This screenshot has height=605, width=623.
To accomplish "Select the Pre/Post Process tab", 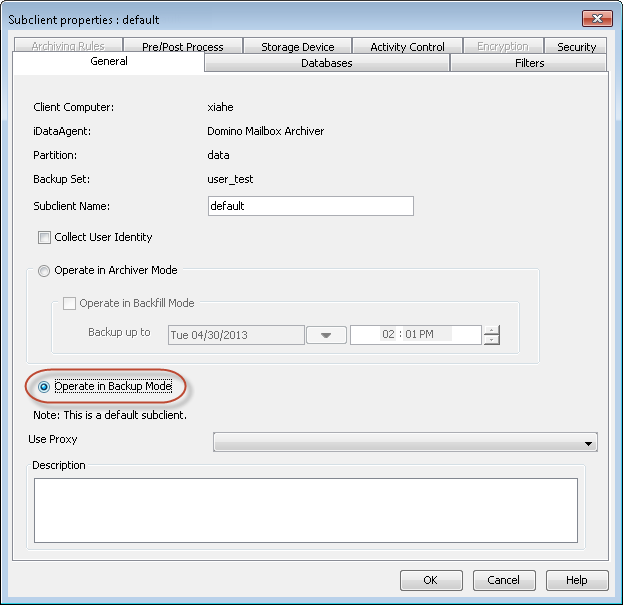I will (x=183, y=46).
